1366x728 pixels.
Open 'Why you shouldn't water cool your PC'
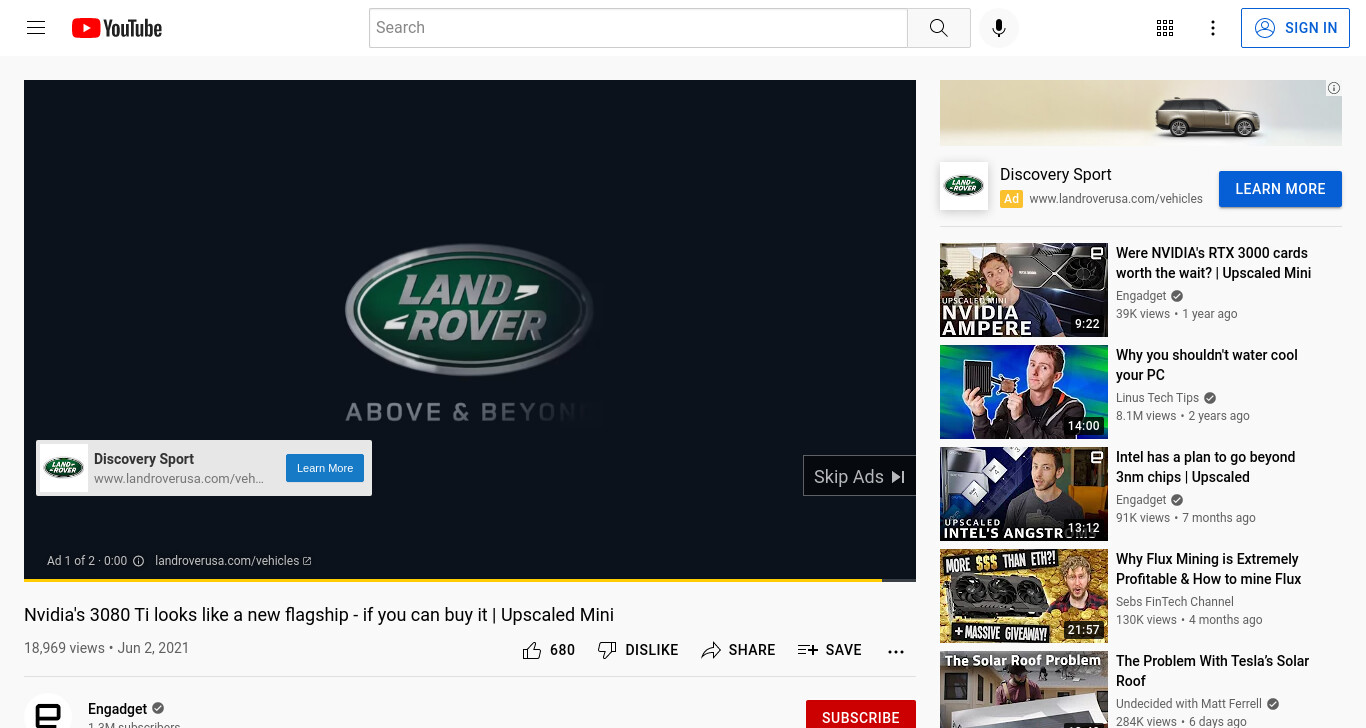[1207, 365]
